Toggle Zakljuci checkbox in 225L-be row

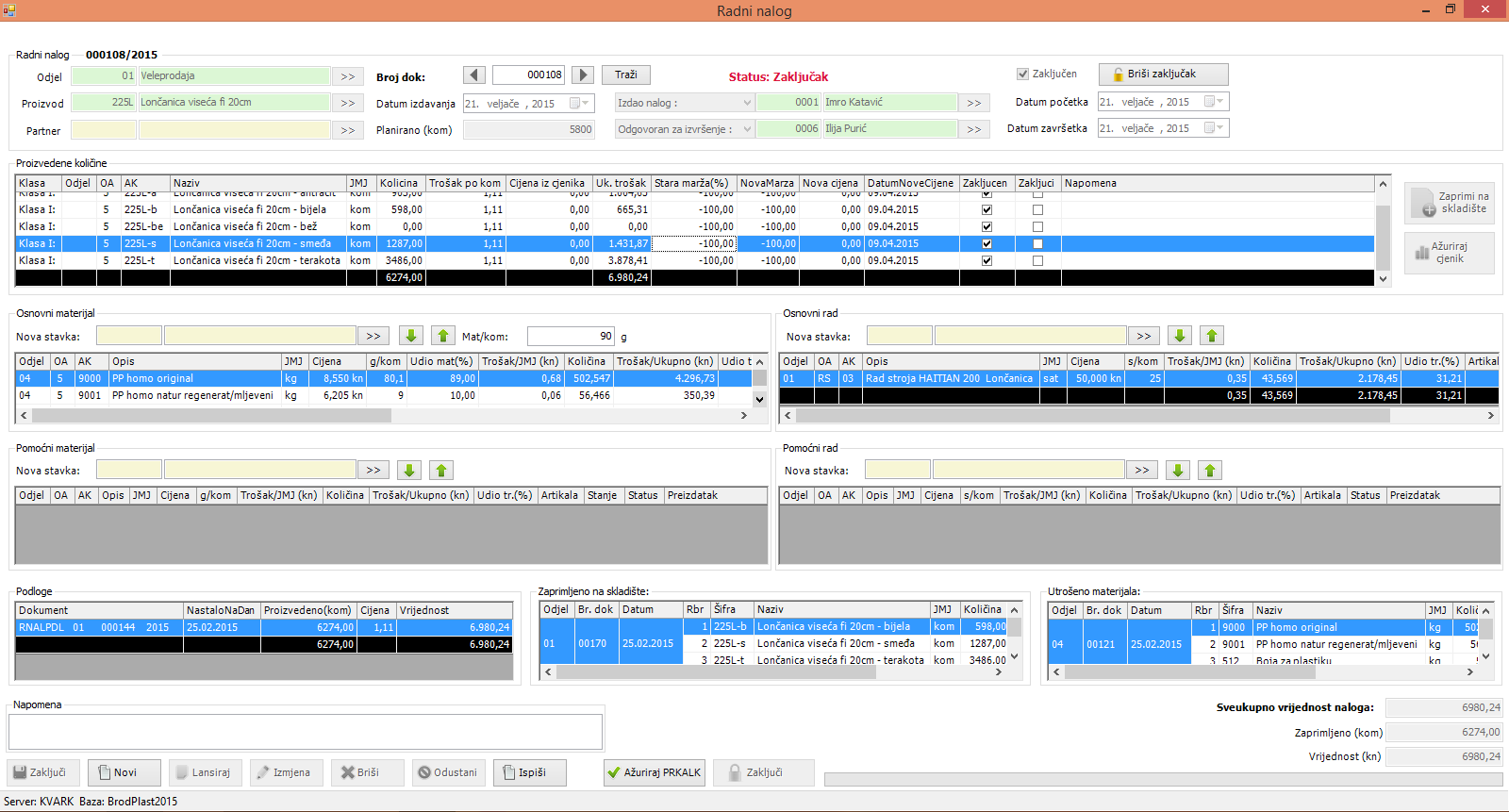(1037, 226)
